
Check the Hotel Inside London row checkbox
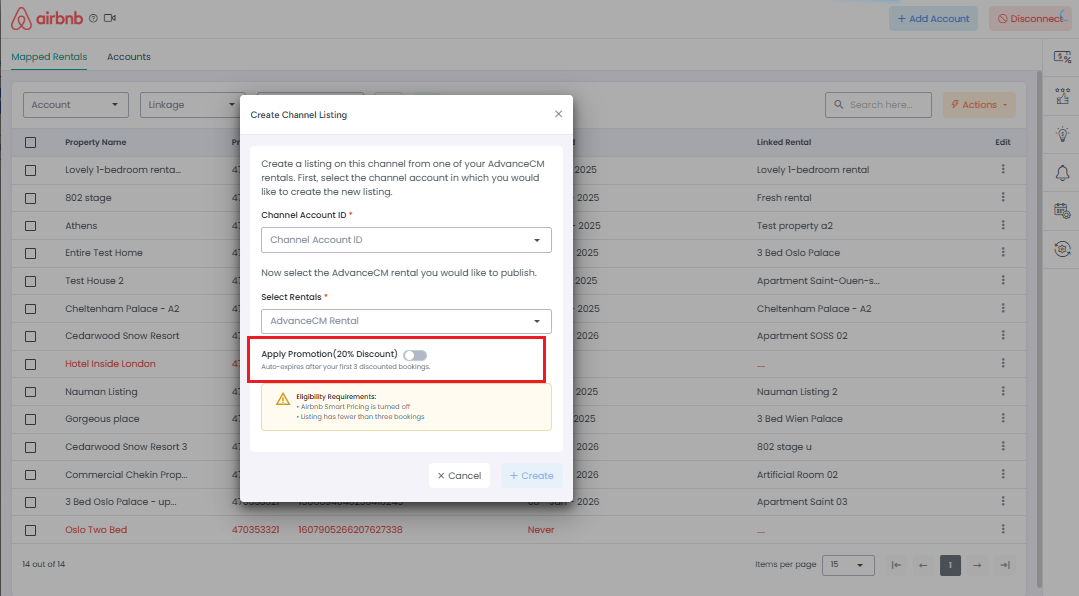click(30, 364)
